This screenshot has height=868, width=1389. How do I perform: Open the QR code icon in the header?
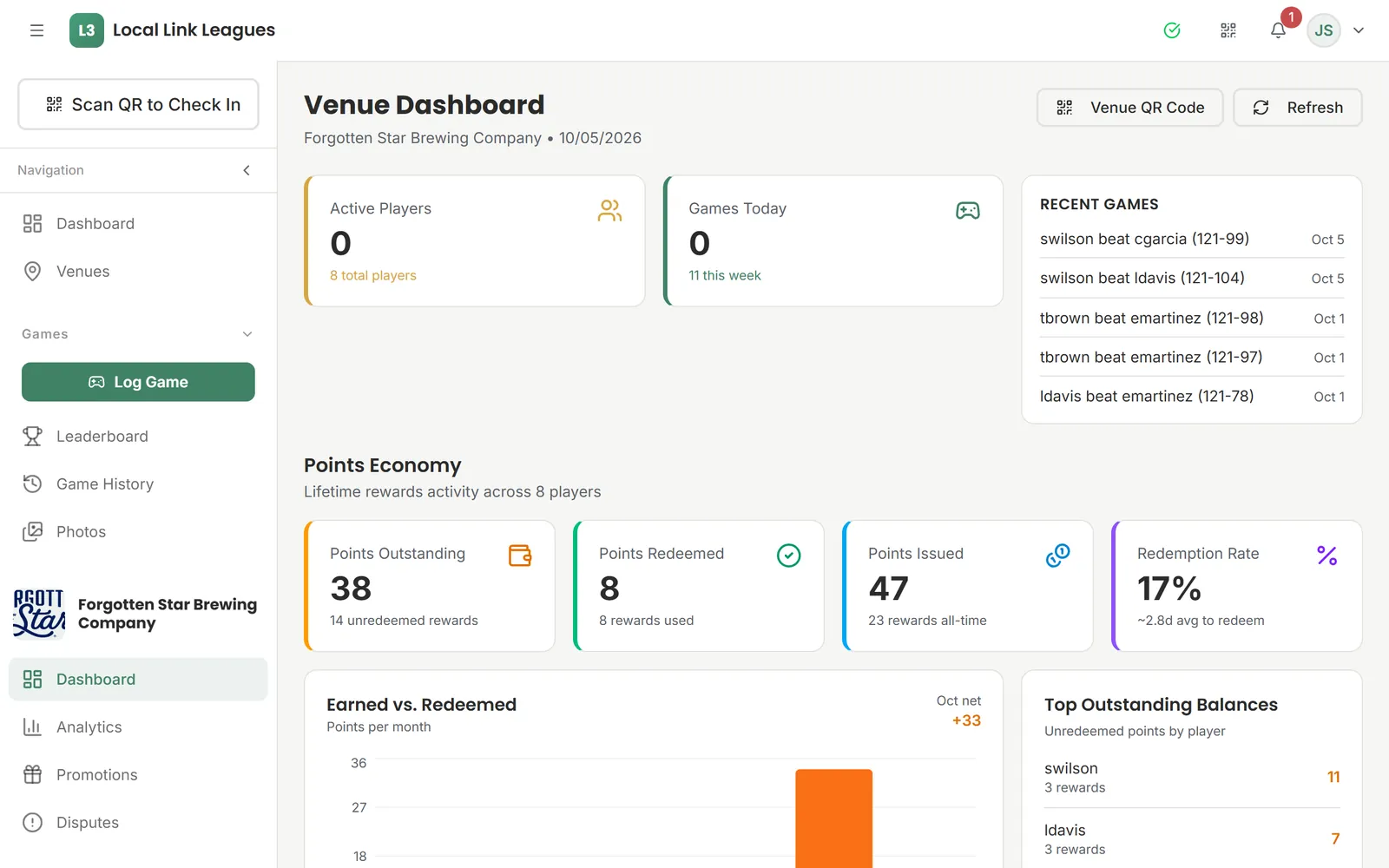tap(1228, 30)
